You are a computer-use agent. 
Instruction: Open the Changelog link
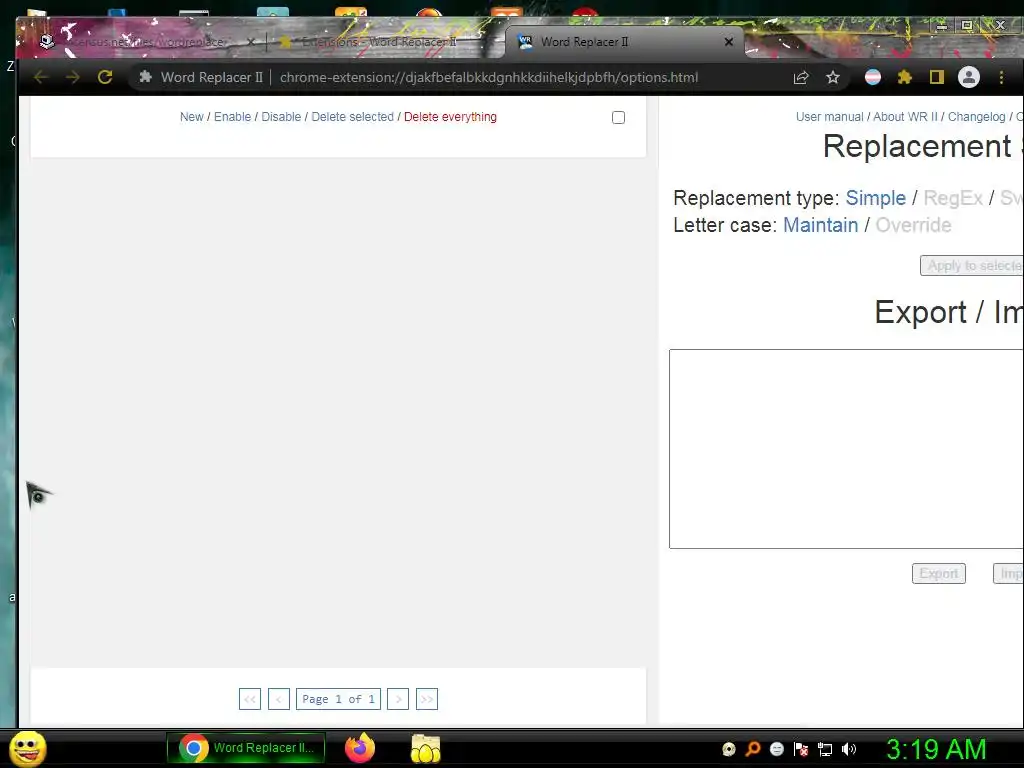tap(976, 117)
